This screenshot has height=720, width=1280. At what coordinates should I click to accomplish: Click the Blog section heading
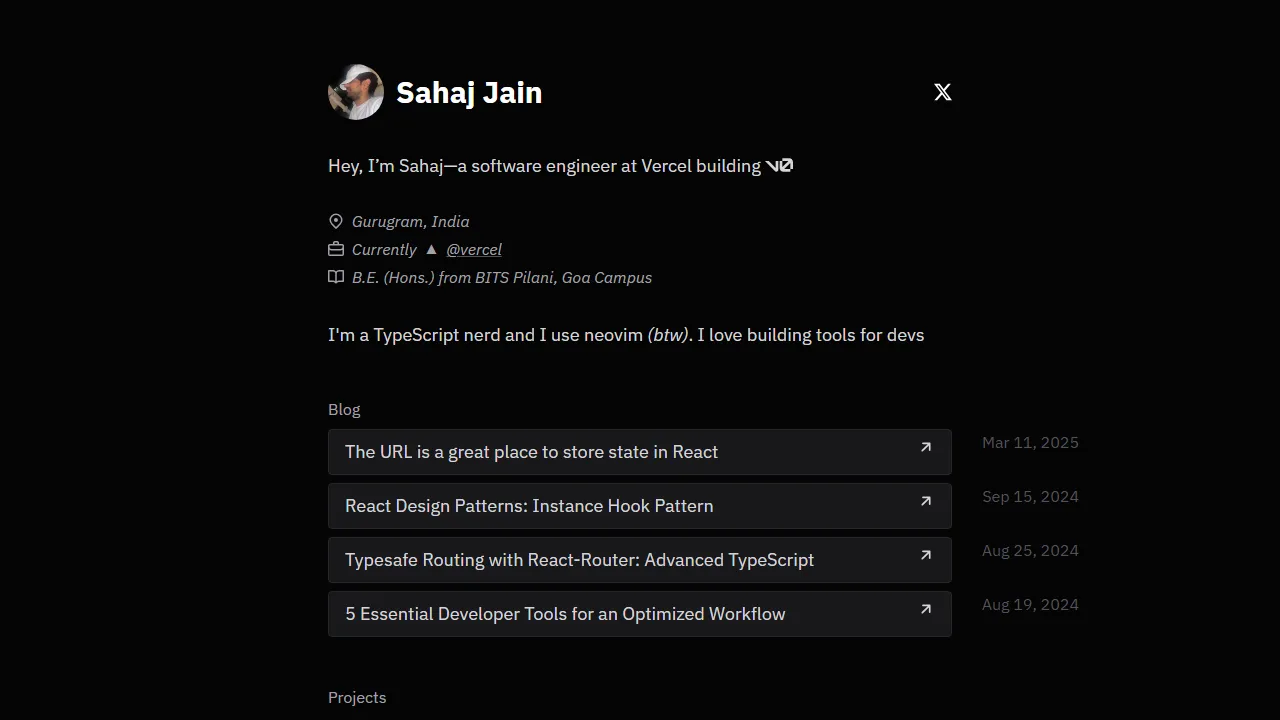[344, 409]
